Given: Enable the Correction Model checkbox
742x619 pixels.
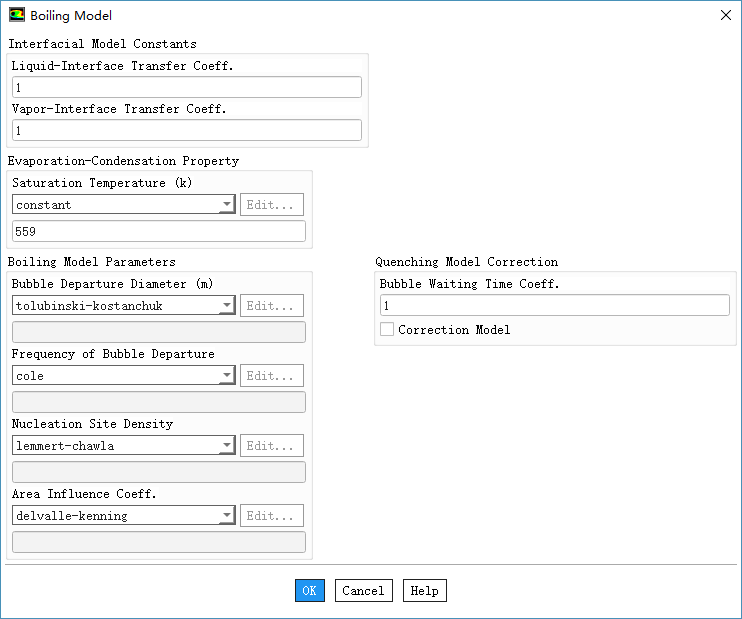Looking at the screenshot, I should 387,329.
